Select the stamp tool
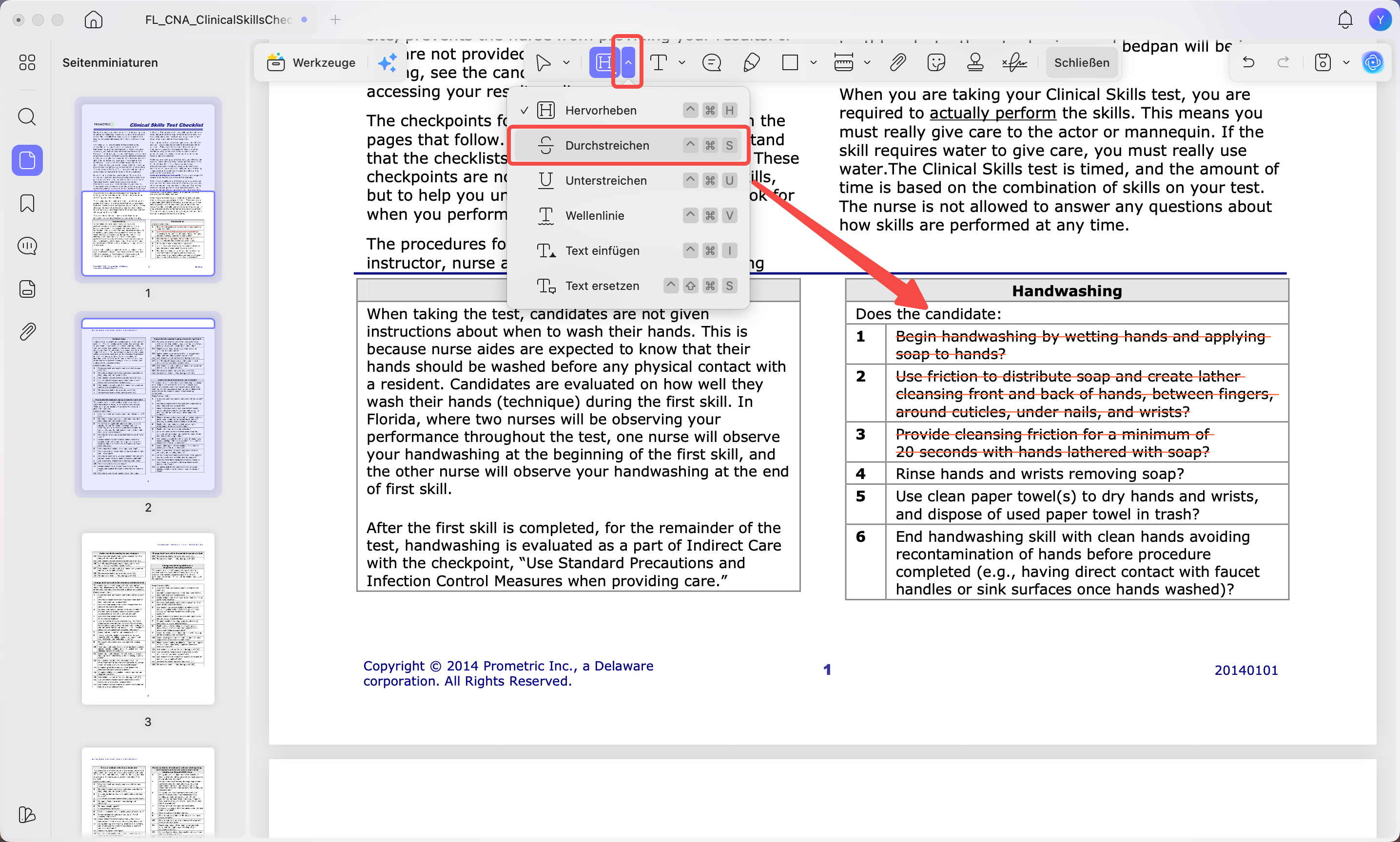The image size is (1400, 842). pyautogui.click(x=975, y=62)
